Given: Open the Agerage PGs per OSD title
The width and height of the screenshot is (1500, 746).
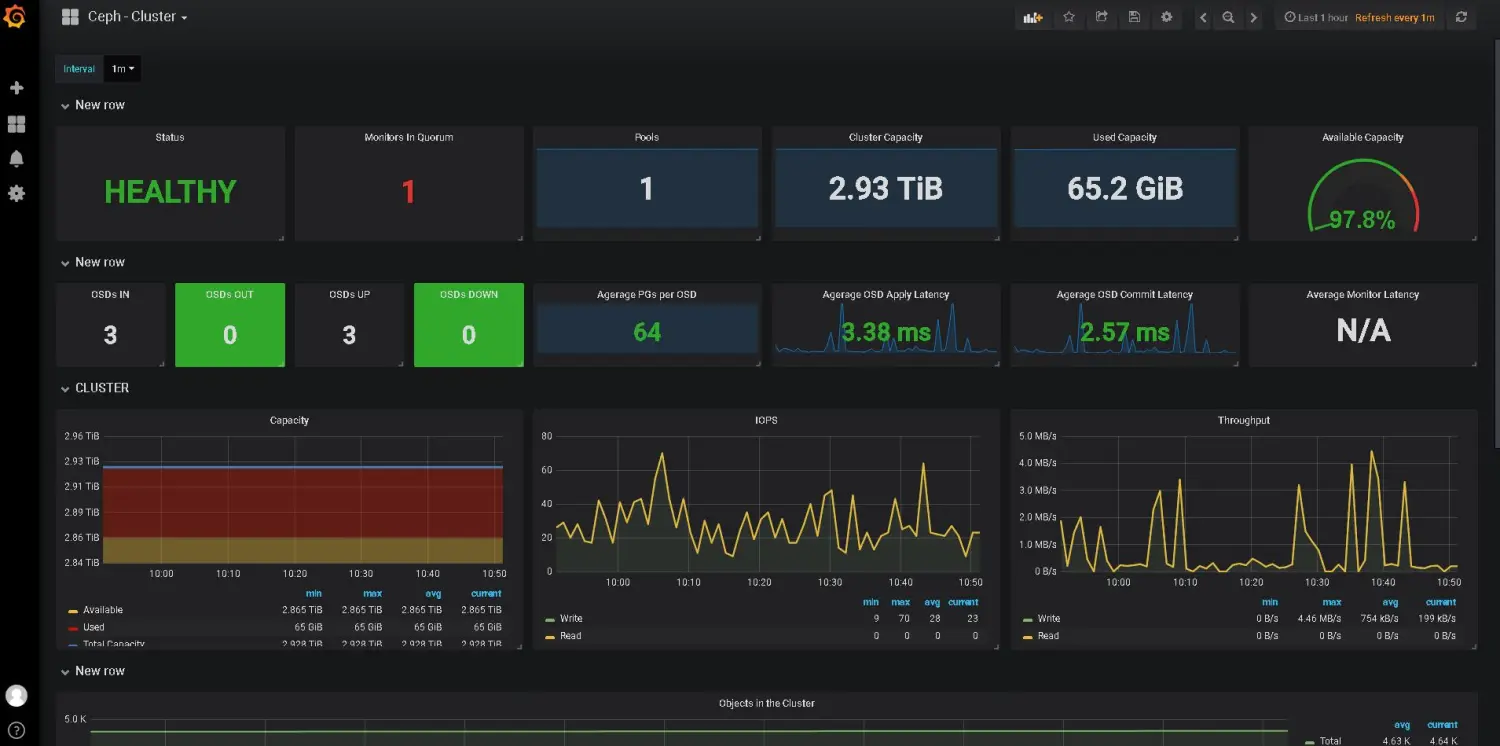Looking at the screenshot, I should [x=647, y=295].
